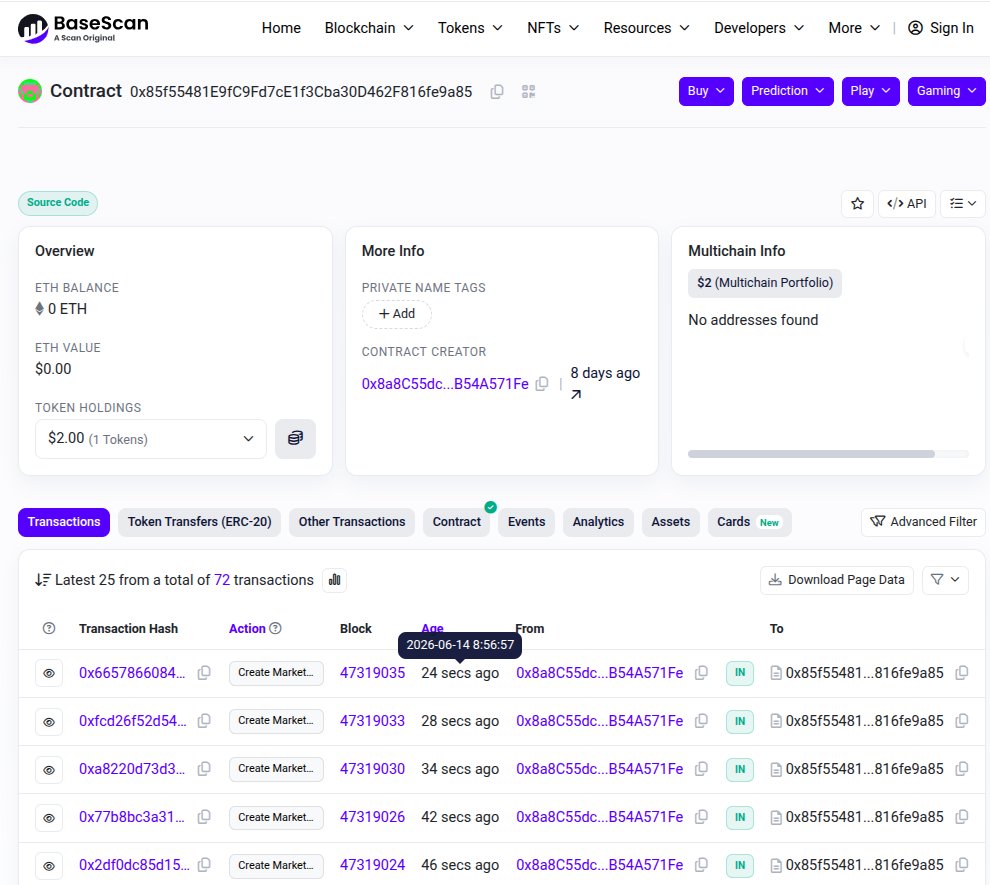
Task: Open the Buy dropdown
Action: (706, 91)
